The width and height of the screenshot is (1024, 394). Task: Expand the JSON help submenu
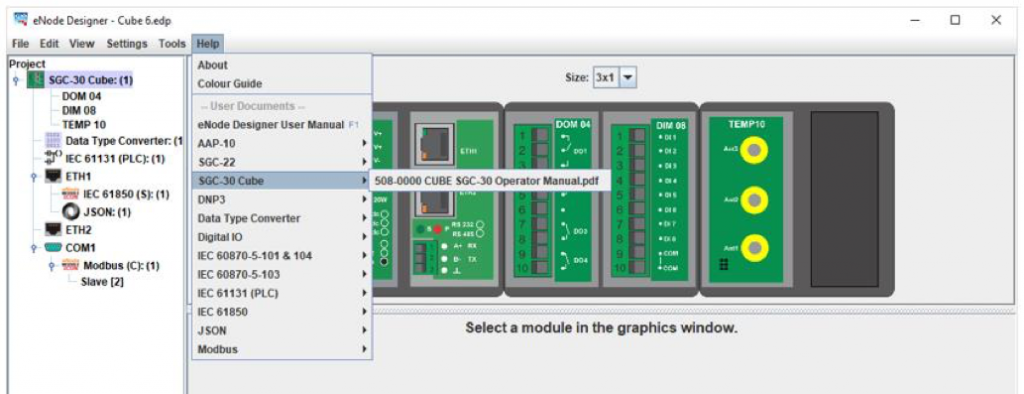(x=282, y=331)
